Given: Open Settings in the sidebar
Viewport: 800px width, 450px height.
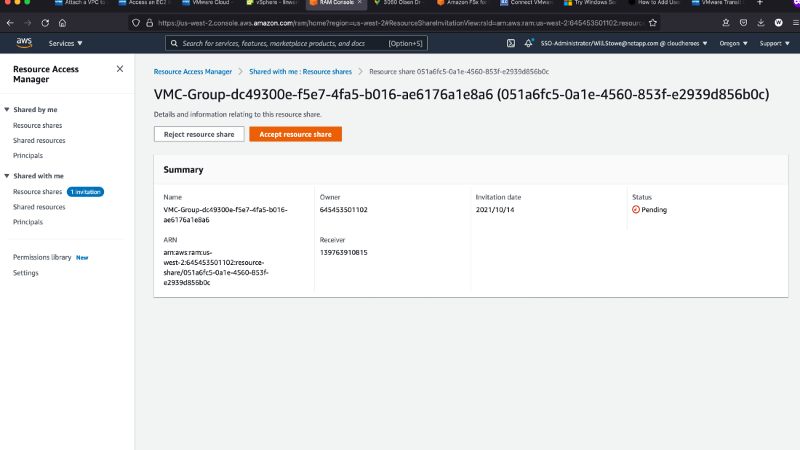Looking at the screenshot, I should click(x=26, y=273).
